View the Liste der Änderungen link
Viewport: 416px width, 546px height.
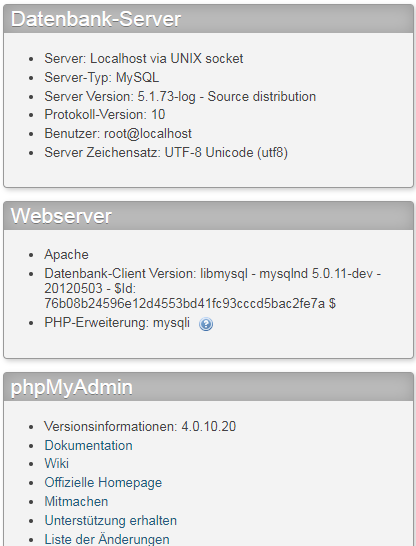click(x=107, y=539)
